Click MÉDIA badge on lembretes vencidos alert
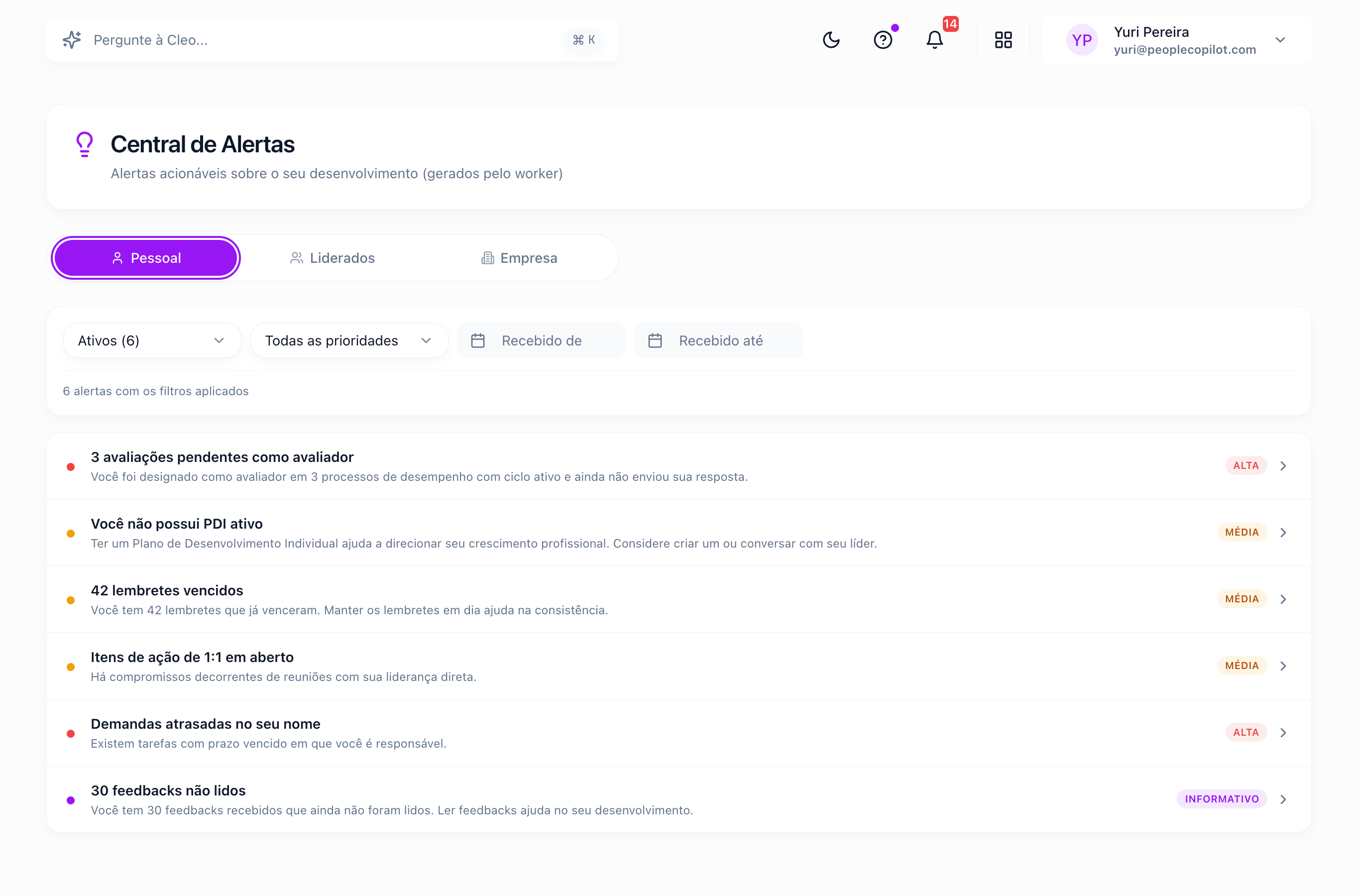The height and width of the screenshot is (896, 1360). click(x=1242, y=599)
